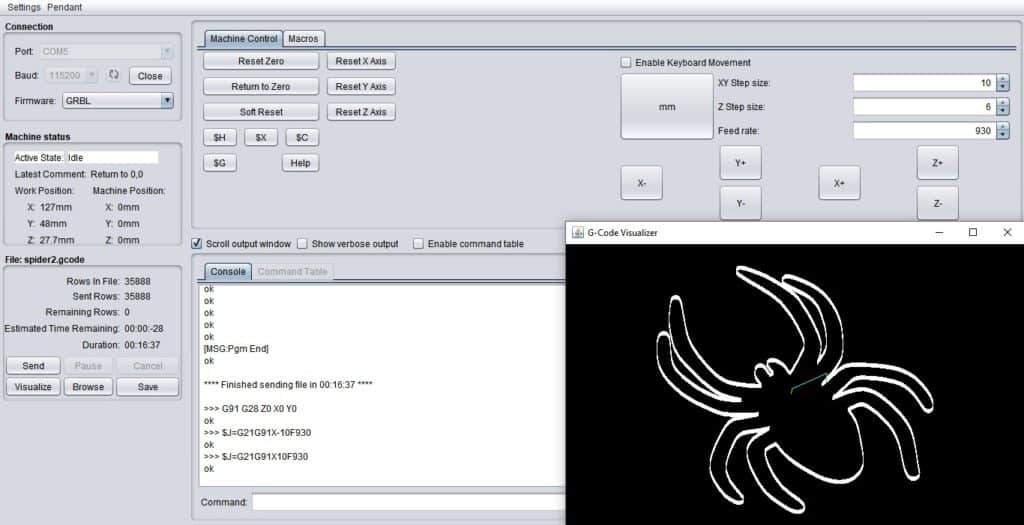Jog the X- direction

(641, 183)
